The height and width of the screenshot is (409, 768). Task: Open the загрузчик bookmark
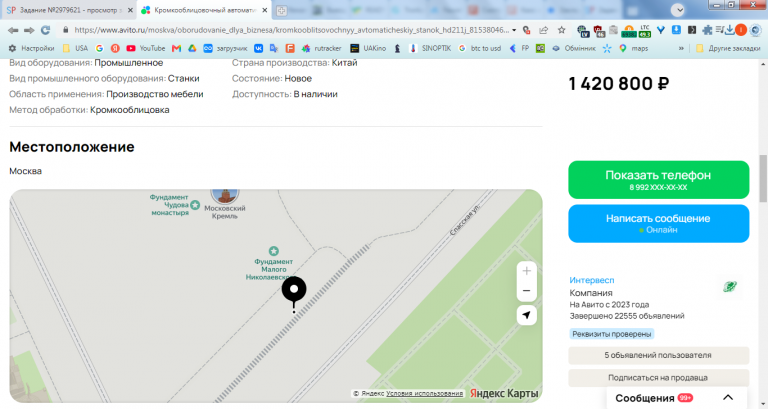pyautogui.click(x=225, y=48)
